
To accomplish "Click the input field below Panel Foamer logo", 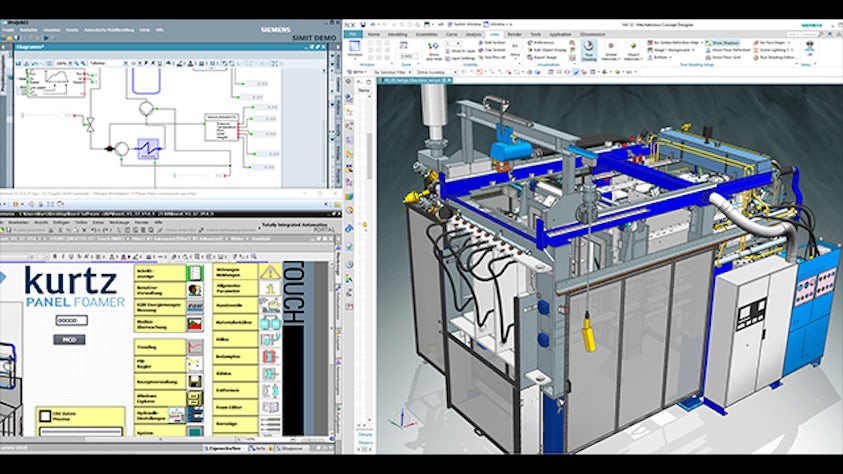I will click(x=72, y=320).
